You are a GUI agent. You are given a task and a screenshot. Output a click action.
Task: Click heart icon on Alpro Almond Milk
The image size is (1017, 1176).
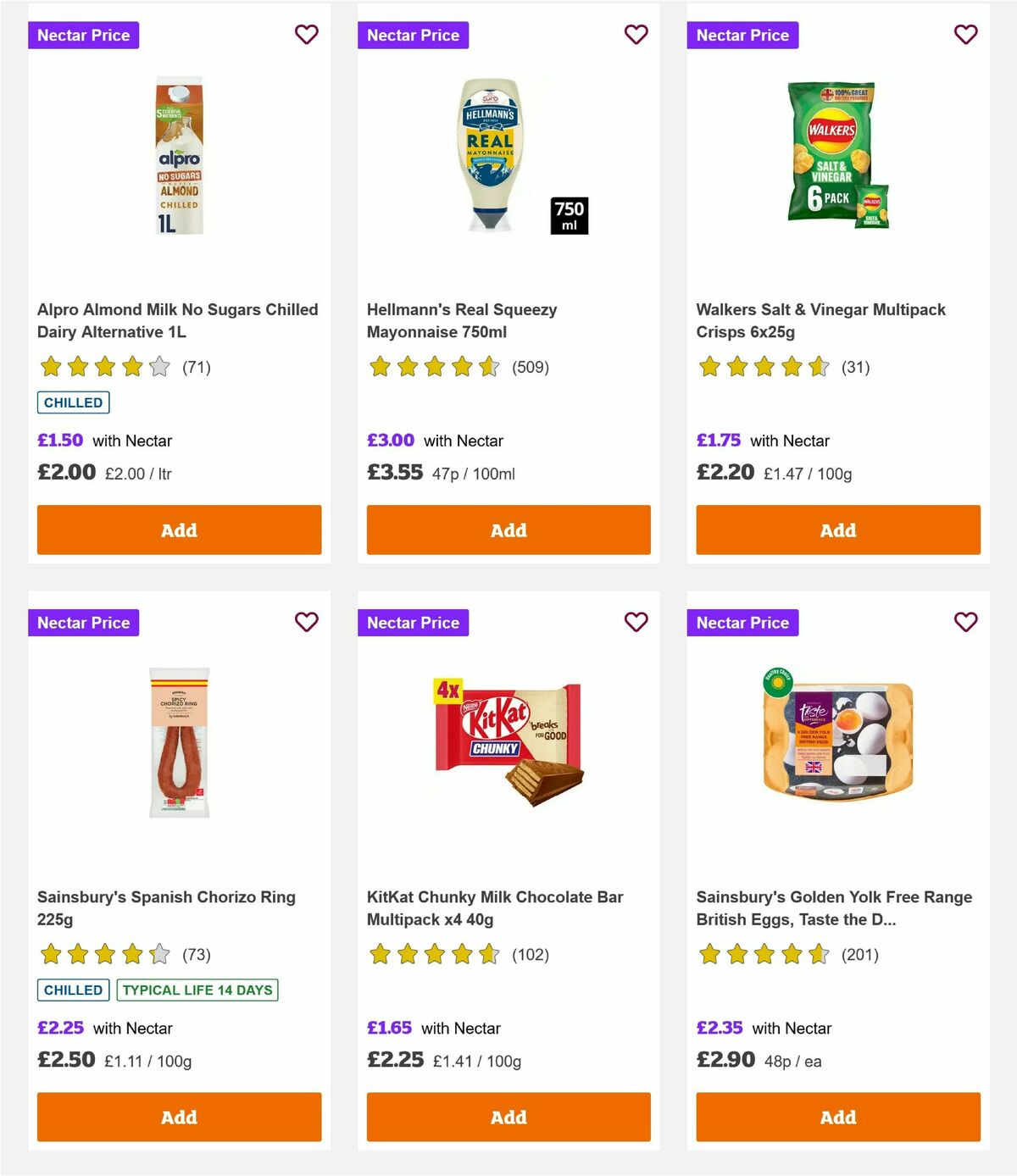[306, 35]
